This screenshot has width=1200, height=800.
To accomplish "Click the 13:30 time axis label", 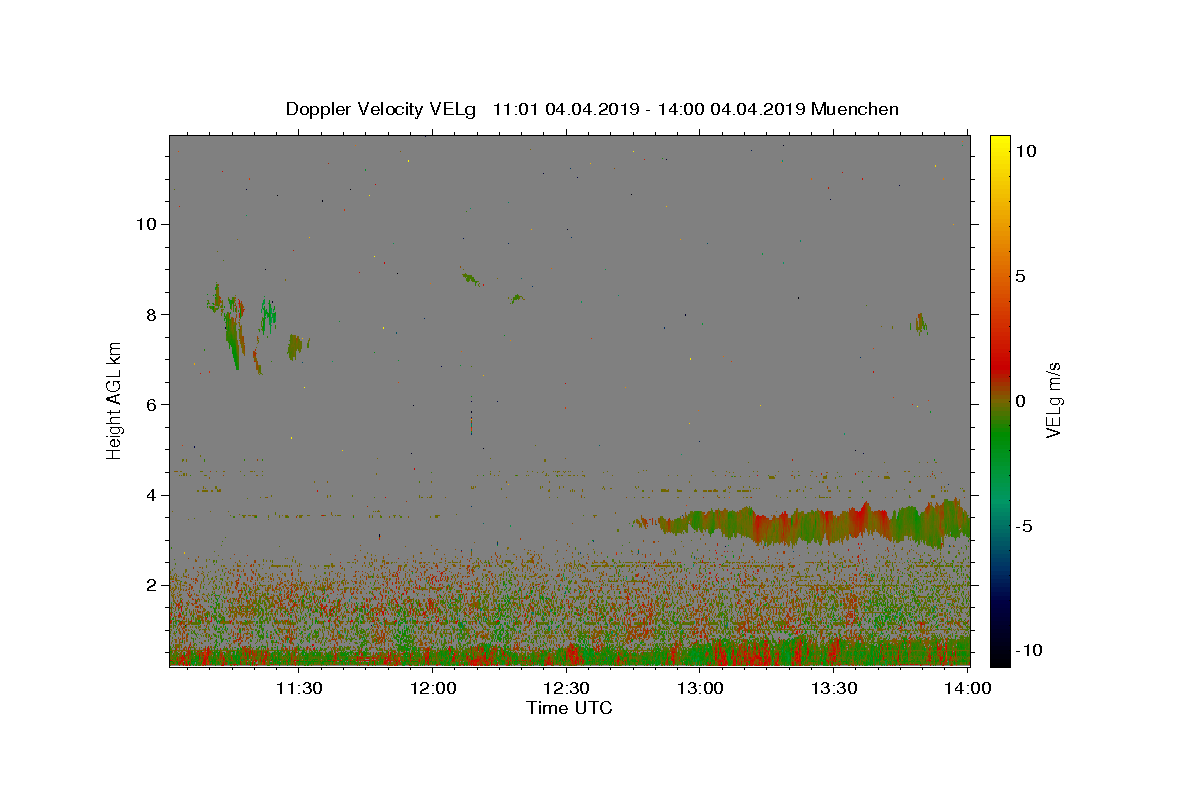I will 835,688.
